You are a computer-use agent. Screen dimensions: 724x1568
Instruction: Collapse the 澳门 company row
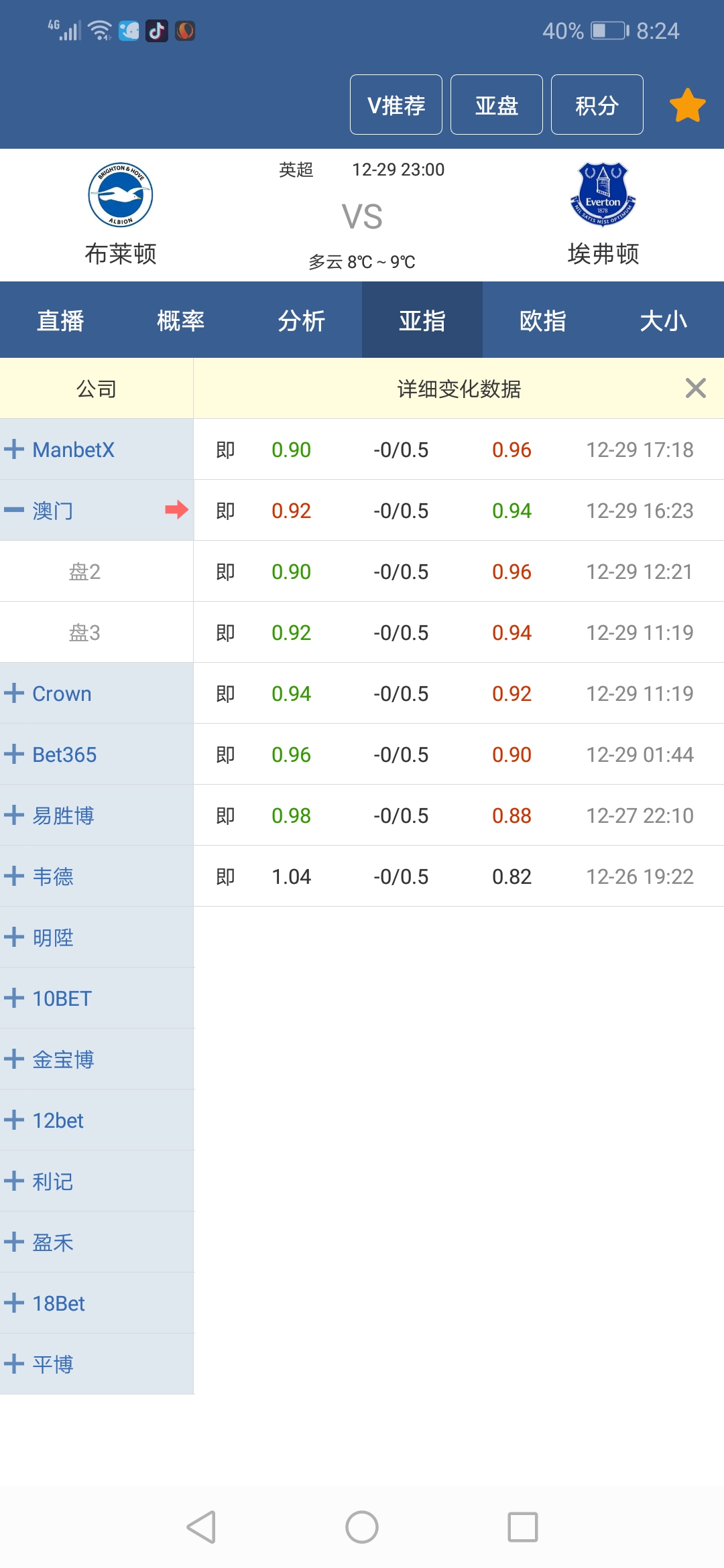point(15,510)
